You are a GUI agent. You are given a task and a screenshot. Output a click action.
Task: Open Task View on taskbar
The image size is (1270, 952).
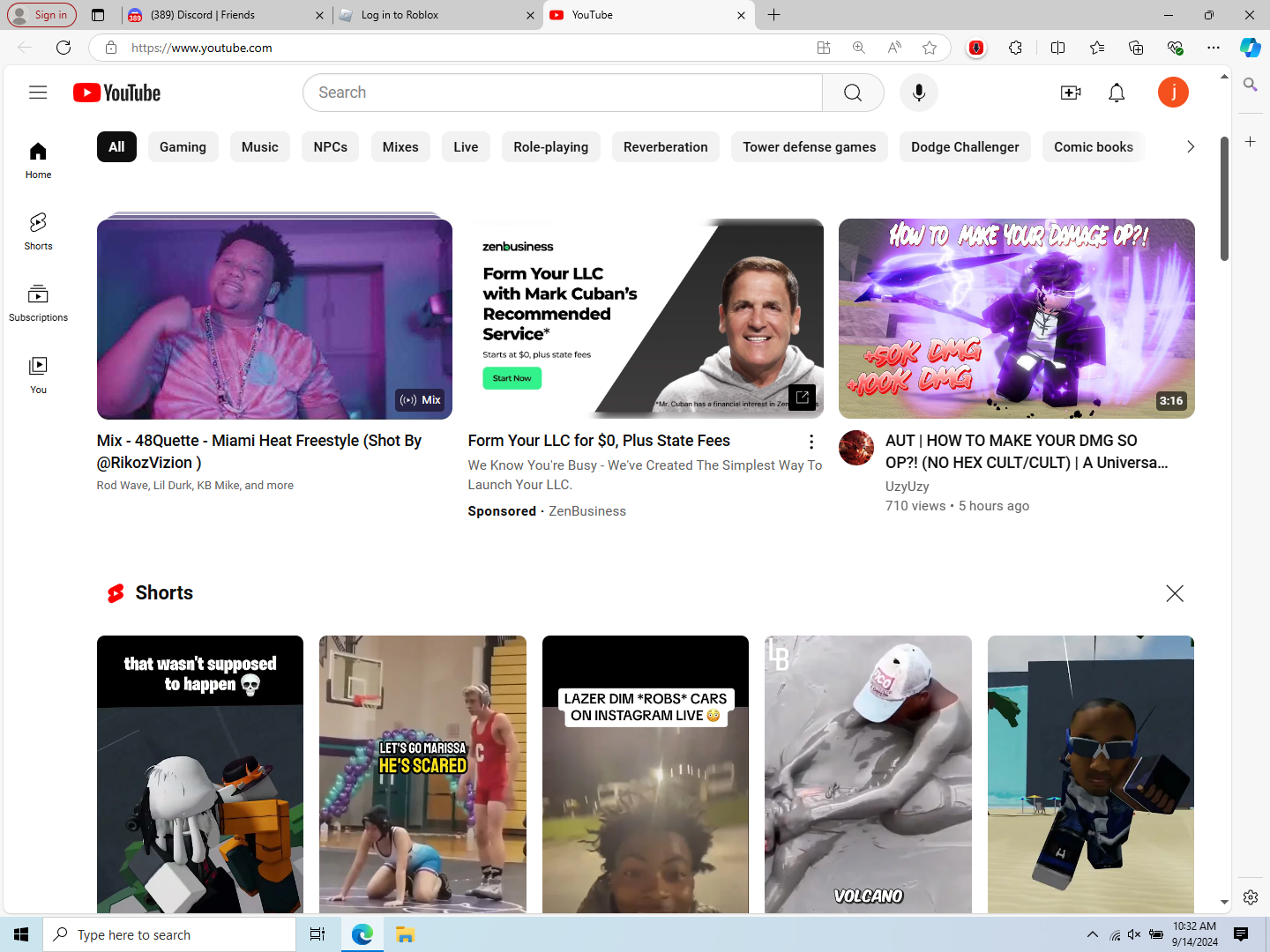[x=317, y=934]
